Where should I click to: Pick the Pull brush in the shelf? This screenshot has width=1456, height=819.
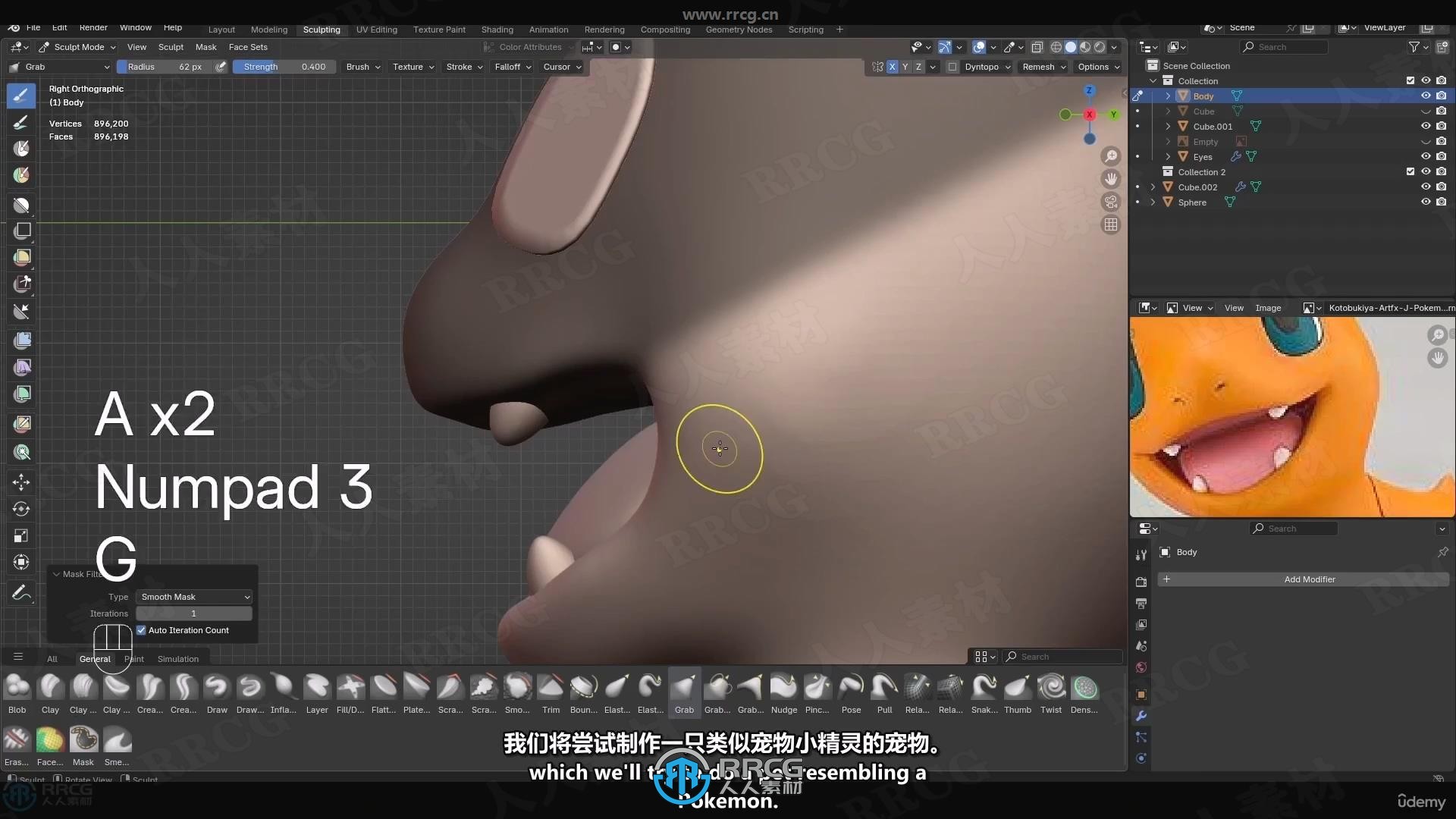click(884, 694)
